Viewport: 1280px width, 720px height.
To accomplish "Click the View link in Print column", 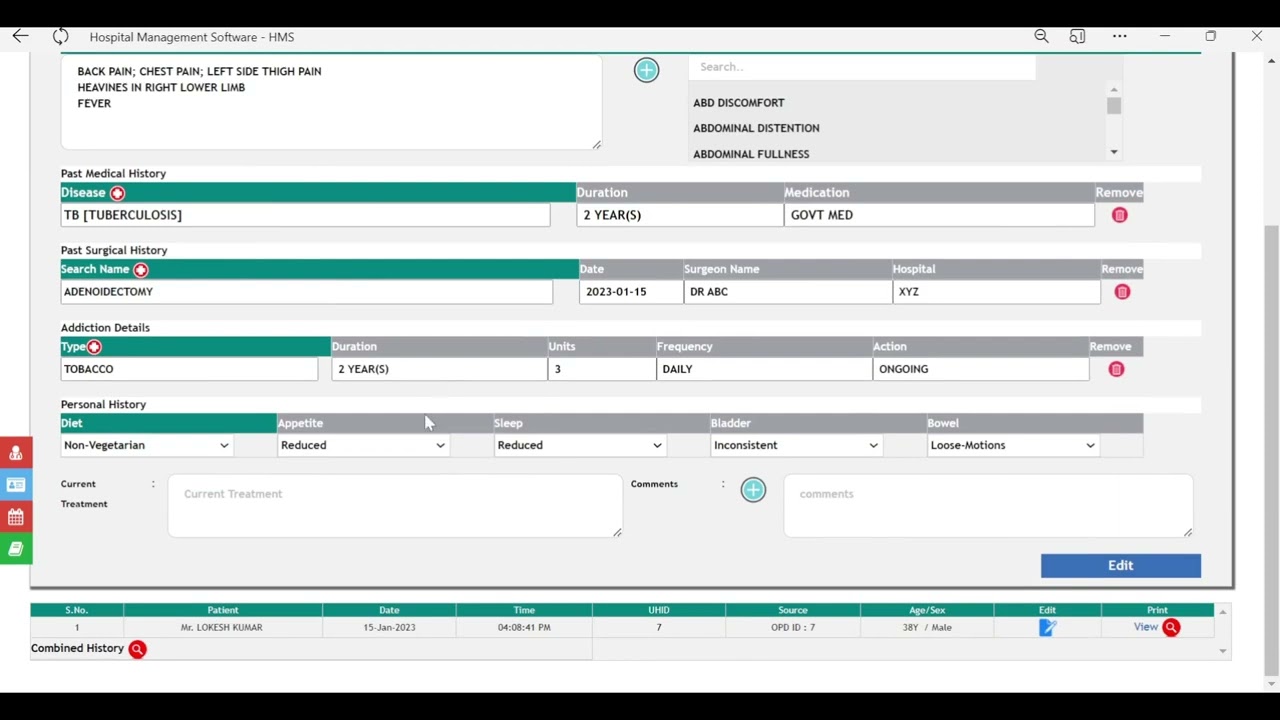I will click(1145, 627).
